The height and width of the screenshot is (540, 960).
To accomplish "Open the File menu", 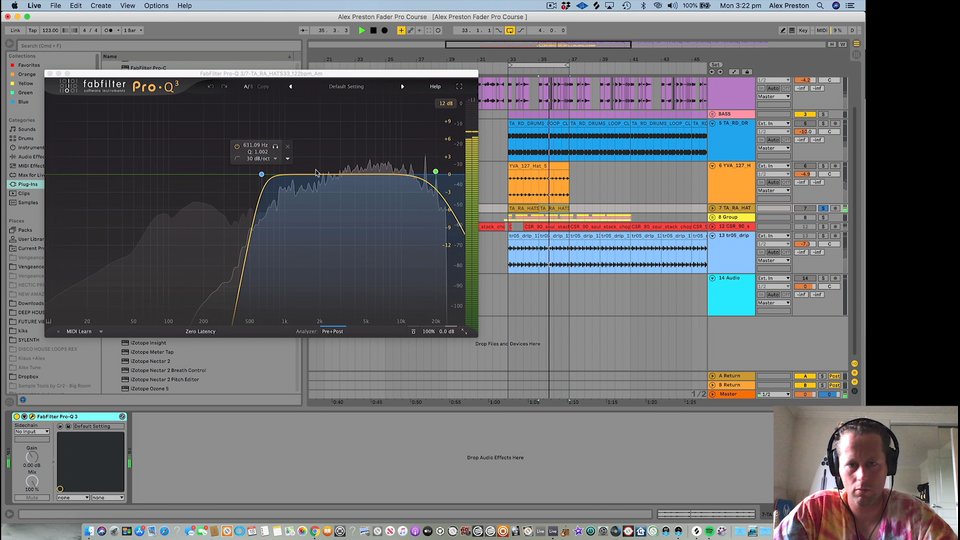I will tap(55, 6).
